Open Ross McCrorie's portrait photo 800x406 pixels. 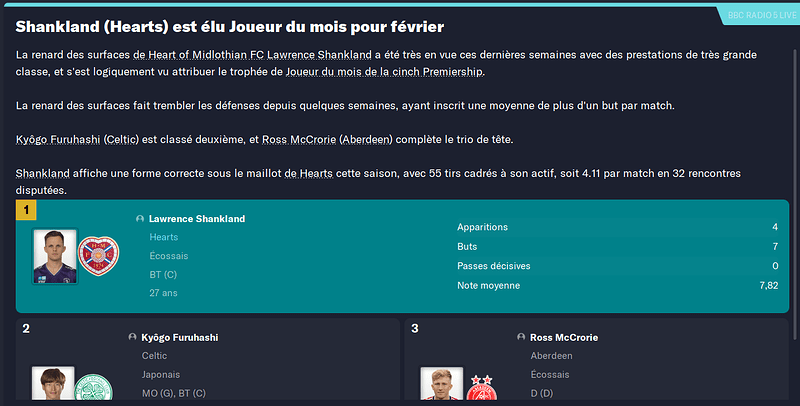(442, 384)
